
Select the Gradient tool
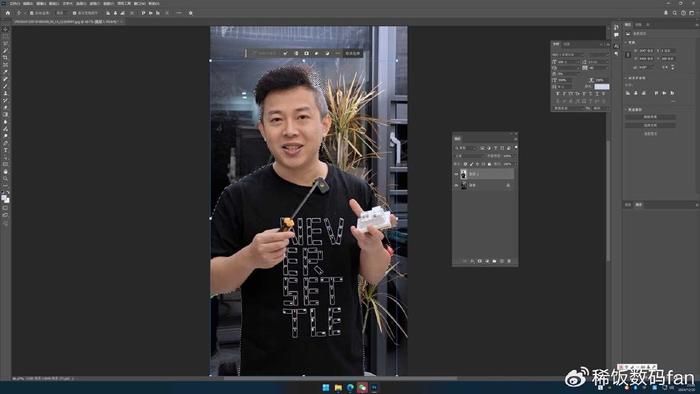tap(5, 115)
